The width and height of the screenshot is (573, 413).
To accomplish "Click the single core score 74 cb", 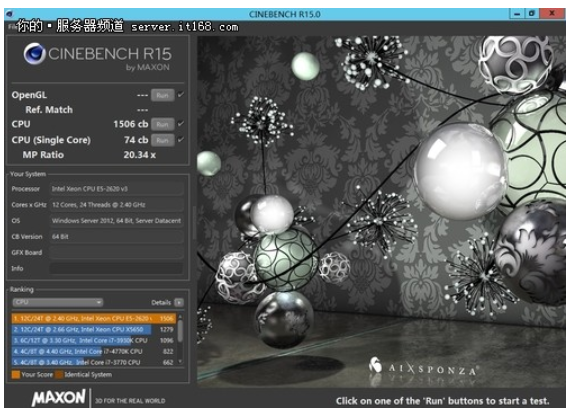I will [136, 140].
